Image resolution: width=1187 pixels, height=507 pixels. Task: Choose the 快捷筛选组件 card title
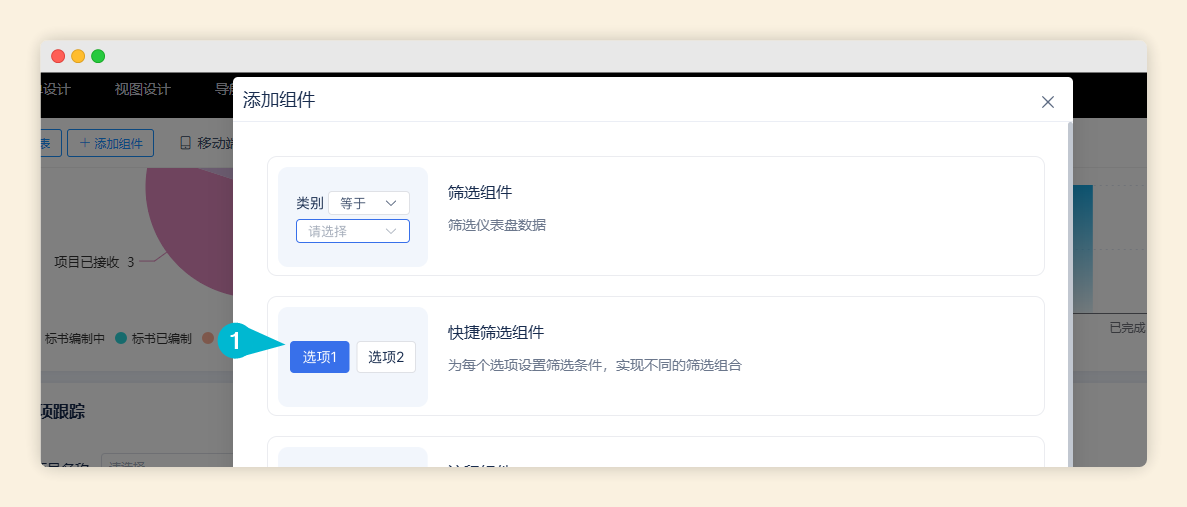click(x=496, y=333)
